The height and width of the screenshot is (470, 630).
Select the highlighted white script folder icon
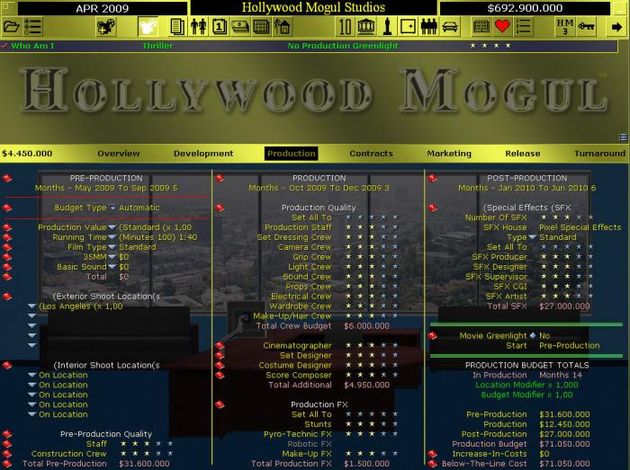(x=147, y=27)
